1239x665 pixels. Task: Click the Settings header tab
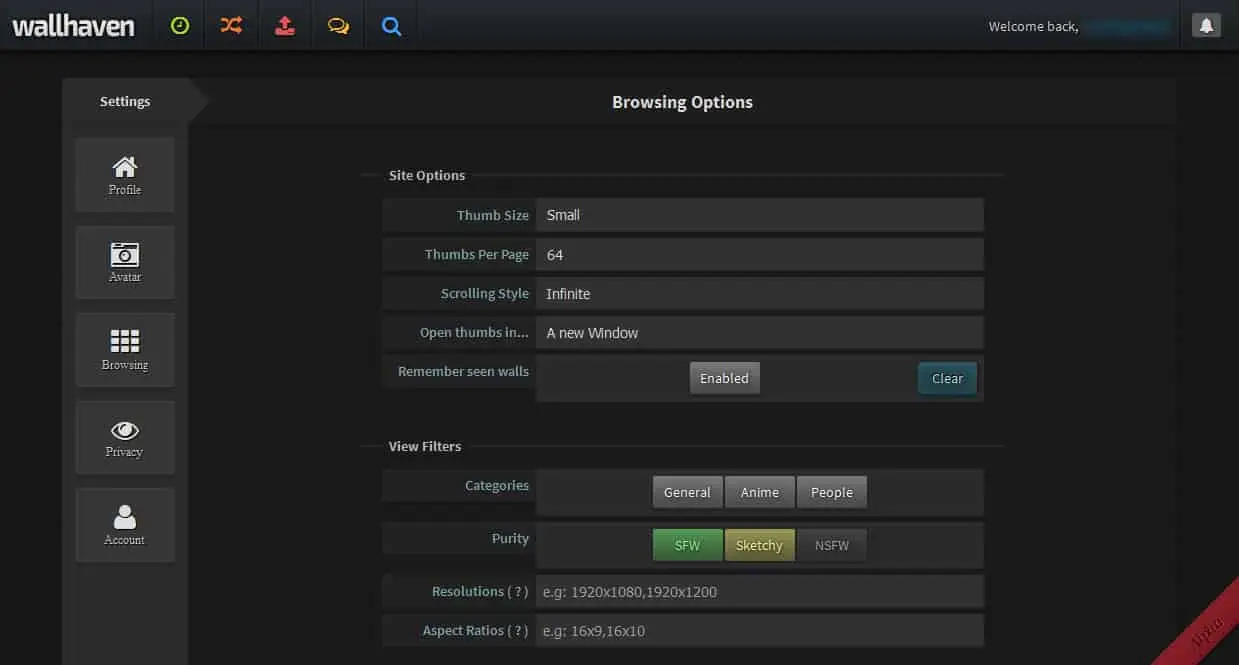click(125, 101)
